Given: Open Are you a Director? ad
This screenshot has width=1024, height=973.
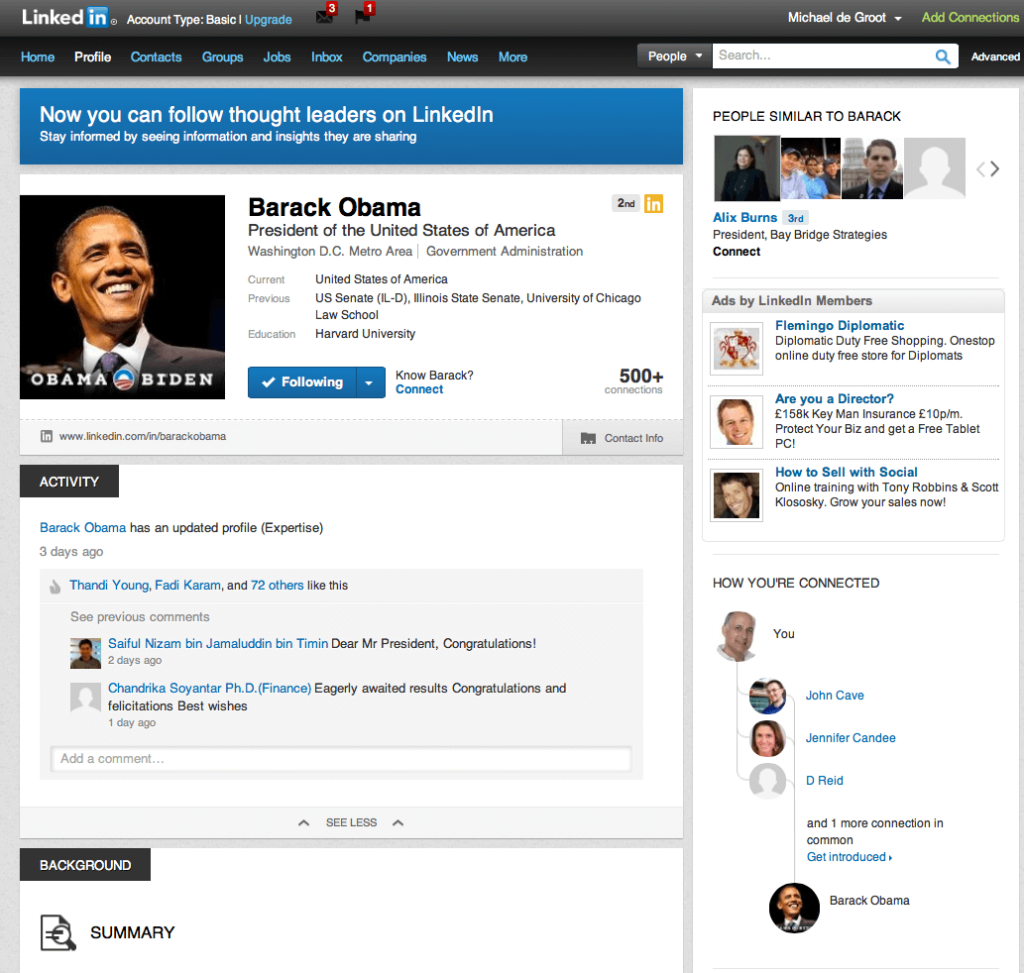Looking at the screenshot, I should point(834,398).
